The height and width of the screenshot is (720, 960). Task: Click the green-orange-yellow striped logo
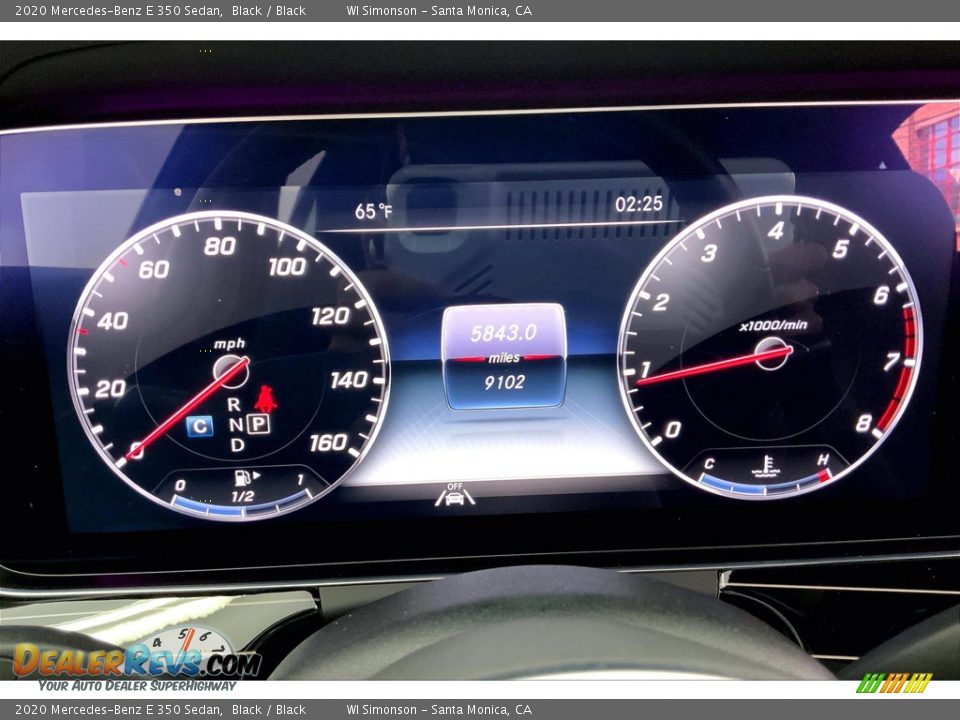click(x=894, y=683)
